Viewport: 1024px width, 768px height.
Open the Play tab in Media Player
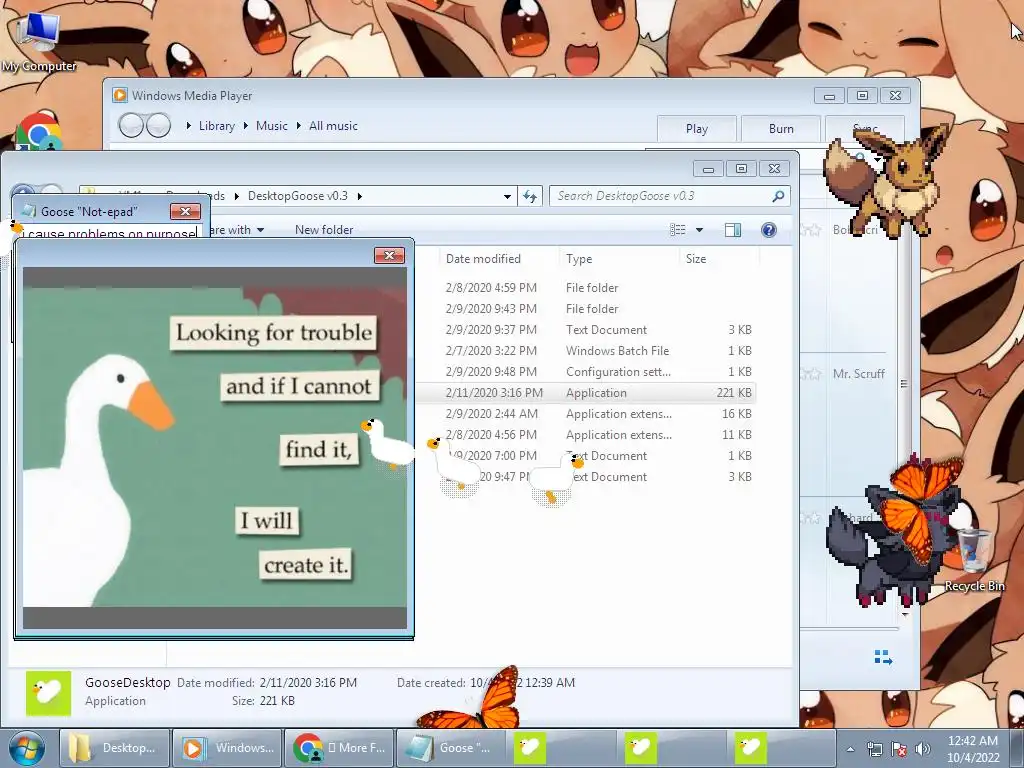(x=697, y=129)
